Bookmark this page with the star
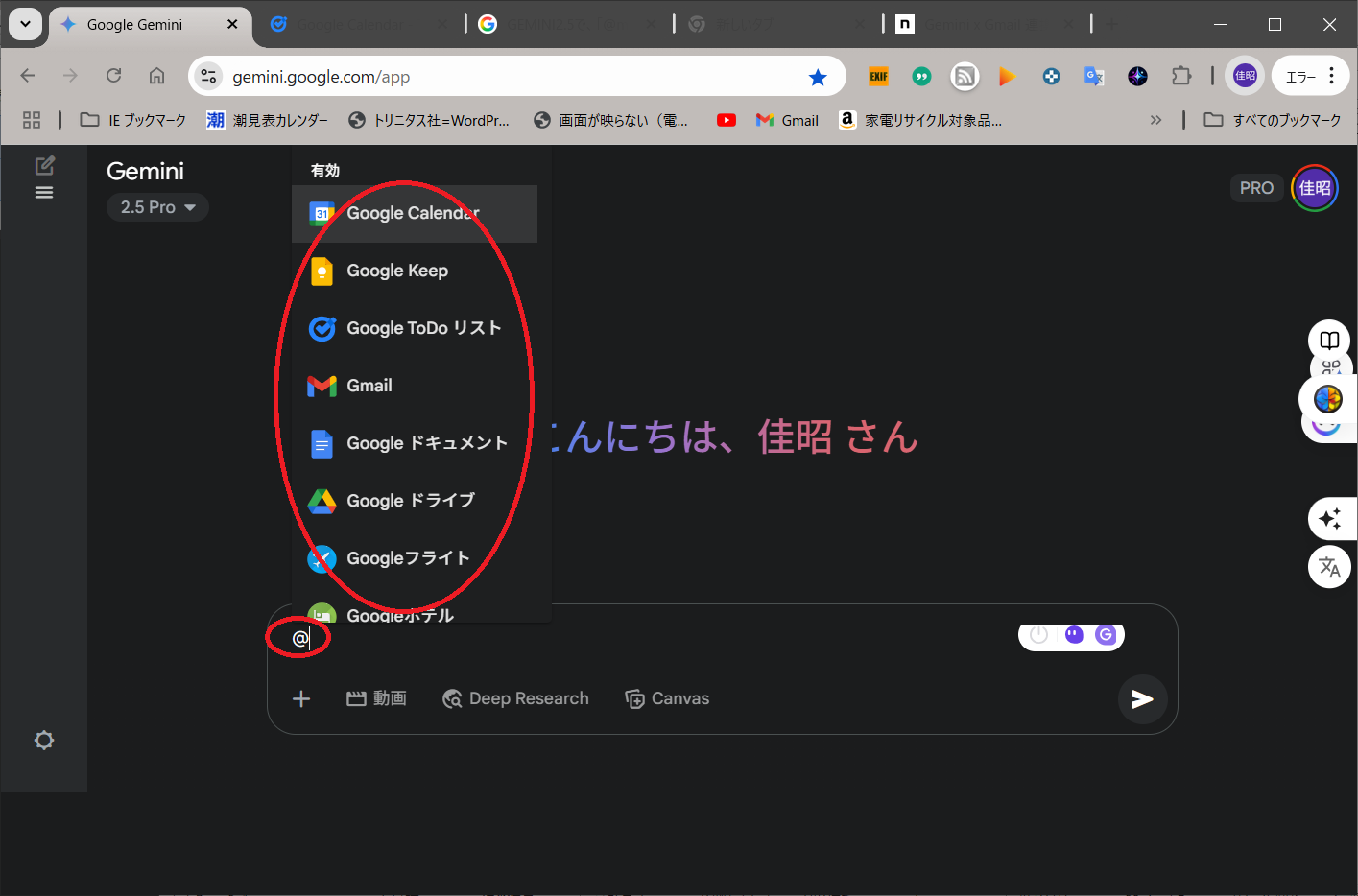Image resolution: width=1358 pixels, height=896 pixels. tap(818, 77)
